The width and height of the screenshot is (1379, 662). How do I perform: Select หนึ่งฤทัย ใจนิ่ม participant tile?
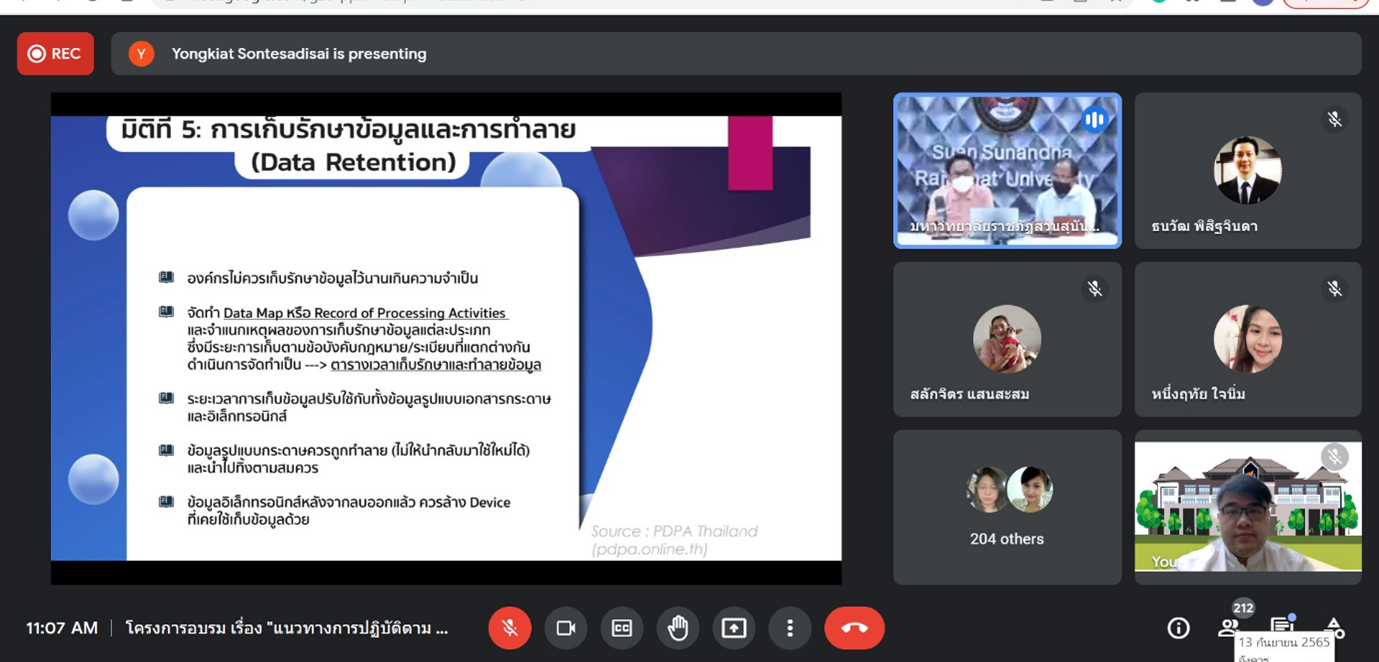point(1247,339)
